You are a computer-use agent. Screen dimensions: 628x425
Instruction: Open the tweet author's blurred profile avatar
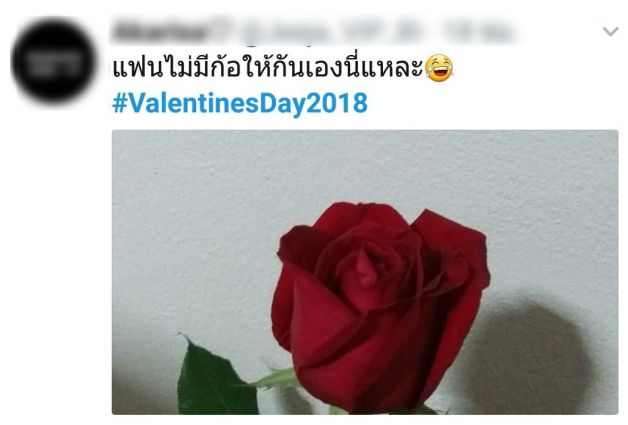(54, 60)
